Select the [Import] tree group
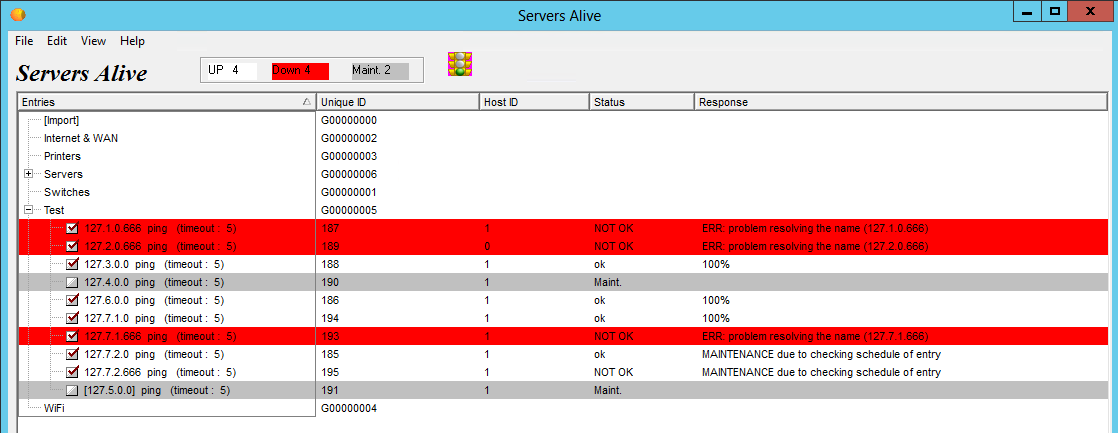 (x=61, y=121)
